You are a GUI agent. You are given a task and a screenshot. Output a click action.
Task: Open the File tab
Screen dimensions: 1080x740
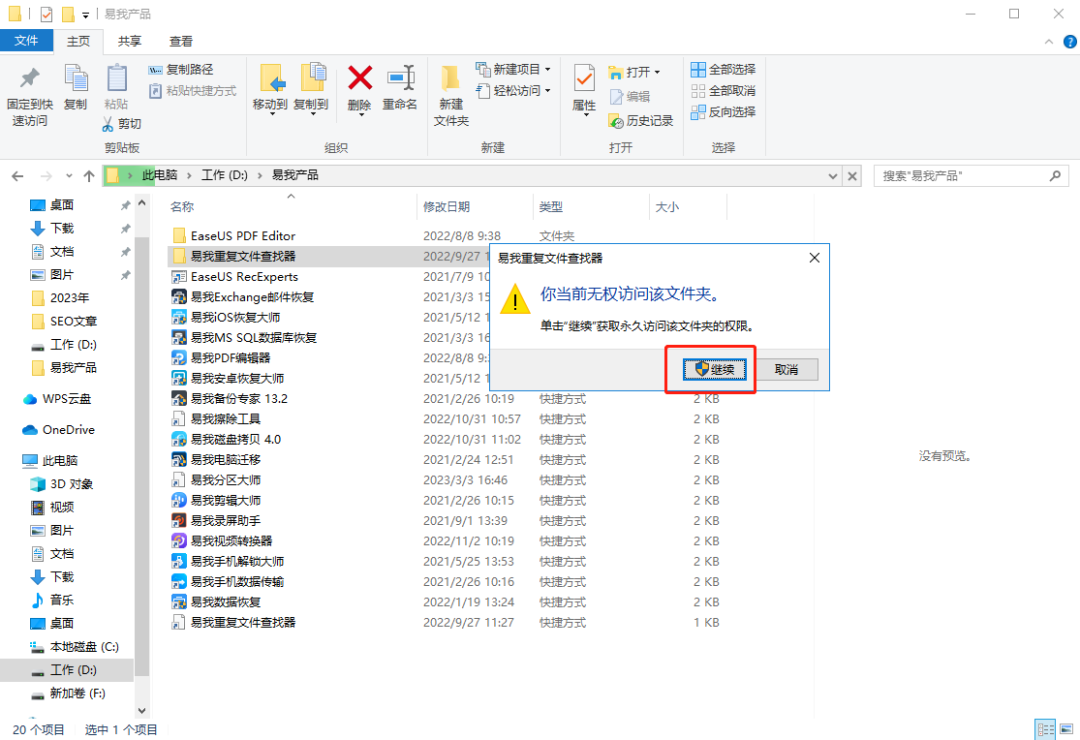click(26, 41)
